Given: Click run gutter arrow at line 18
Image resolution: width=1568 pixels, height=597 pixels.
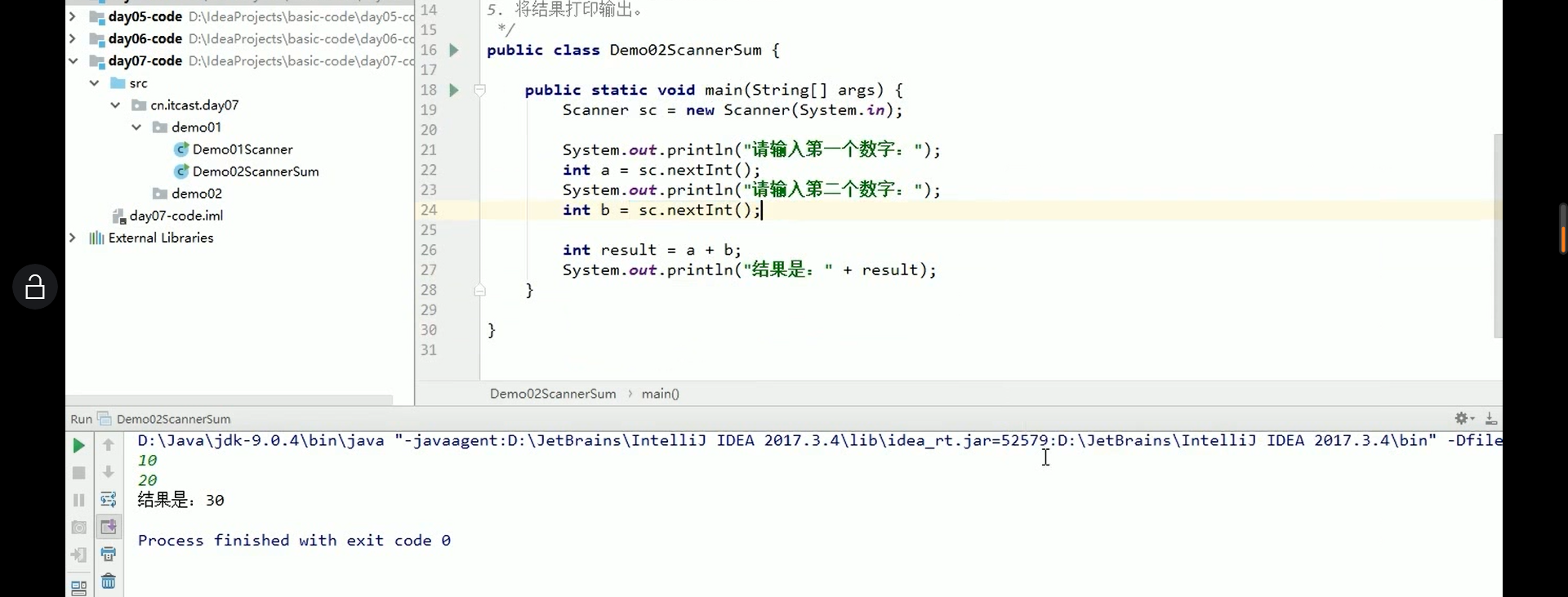Looking at the screenshot, I should click(453, 90).
